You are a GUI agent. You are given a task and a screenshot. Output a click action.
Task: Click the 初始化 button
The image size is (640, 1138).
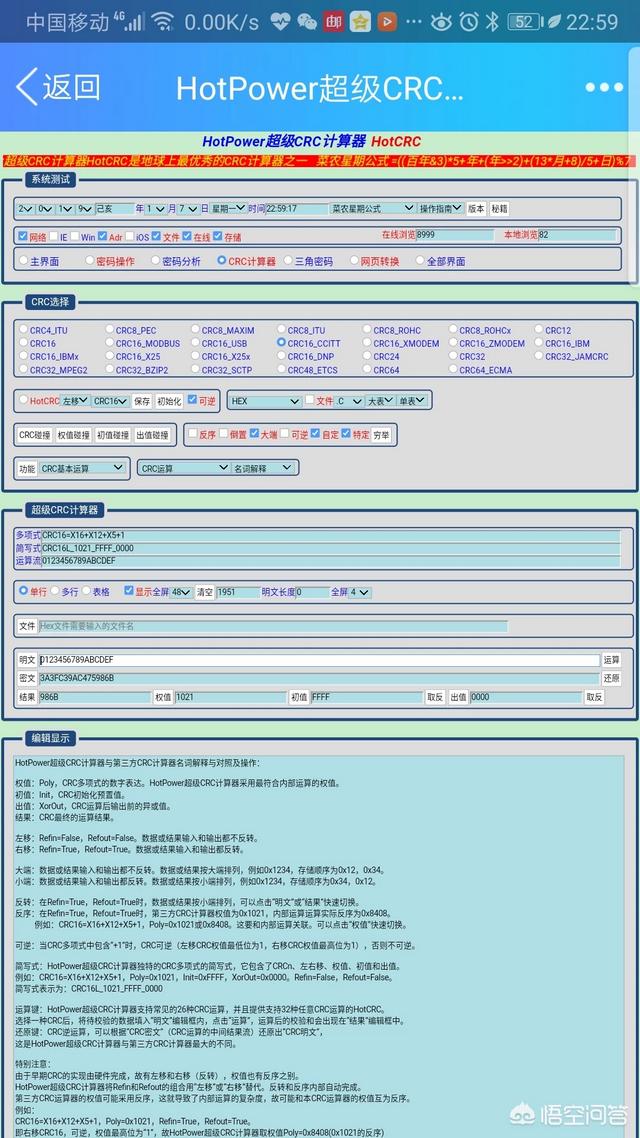click(x=169, y=401)
